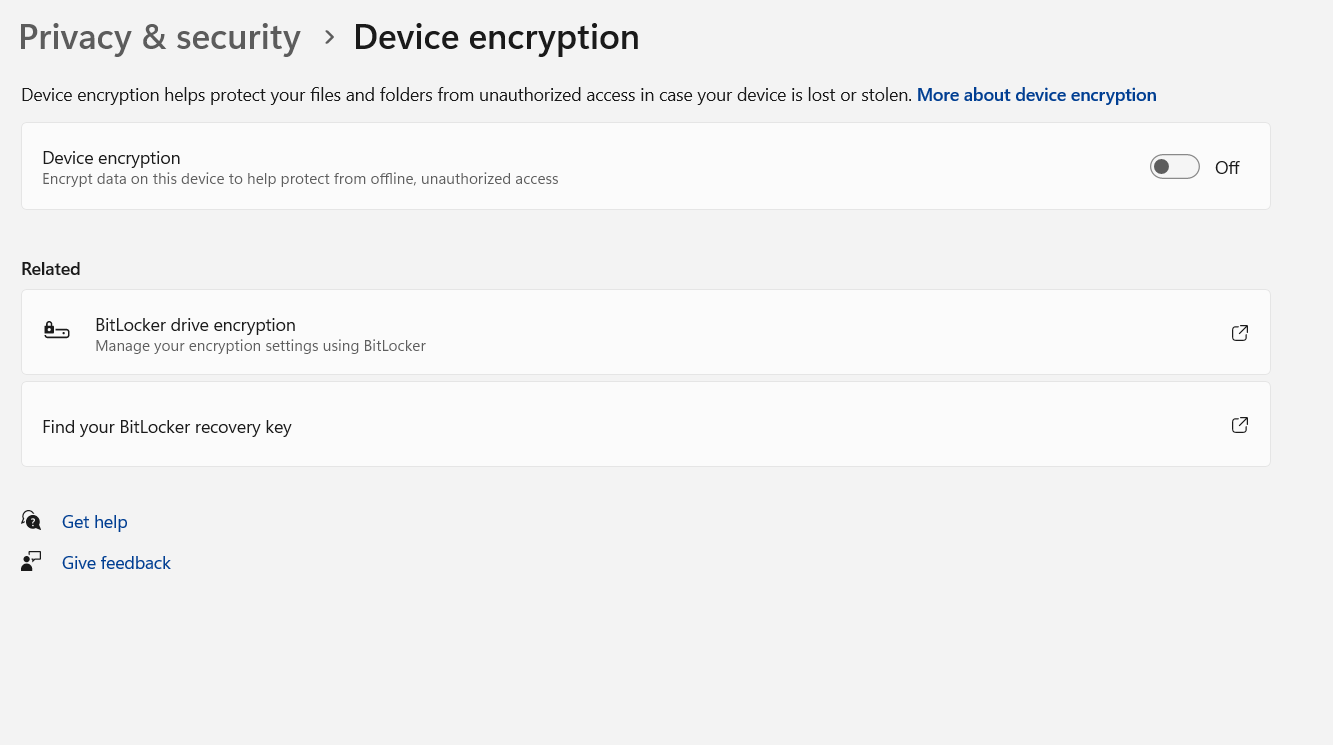The width and height of the screenshot is (1333, 745).
Task: Open More about device encryption link
Action: [1036, 94]
